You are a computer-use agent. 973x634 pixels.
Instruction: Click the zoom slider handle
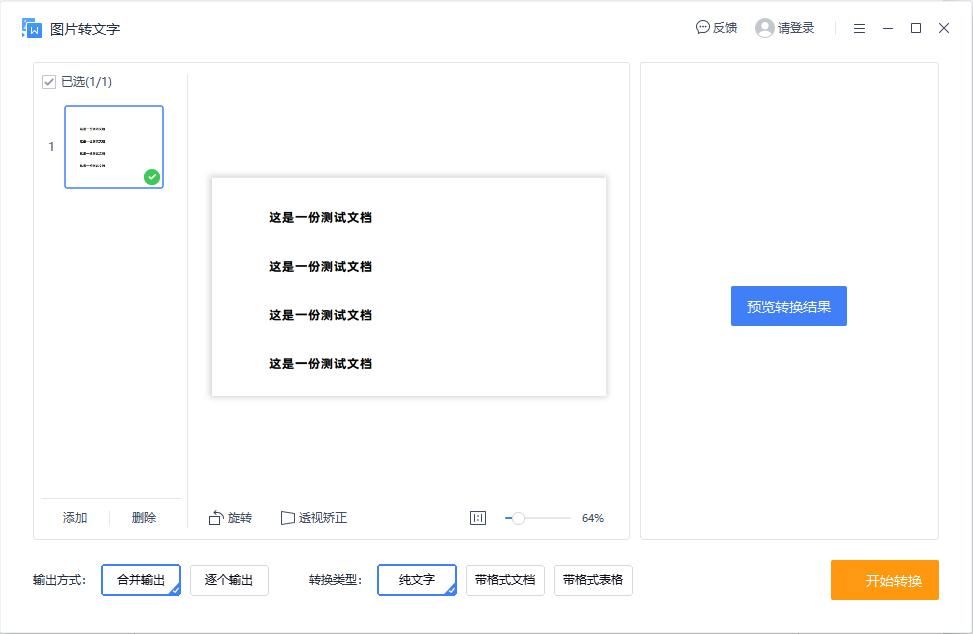point(519,518)
